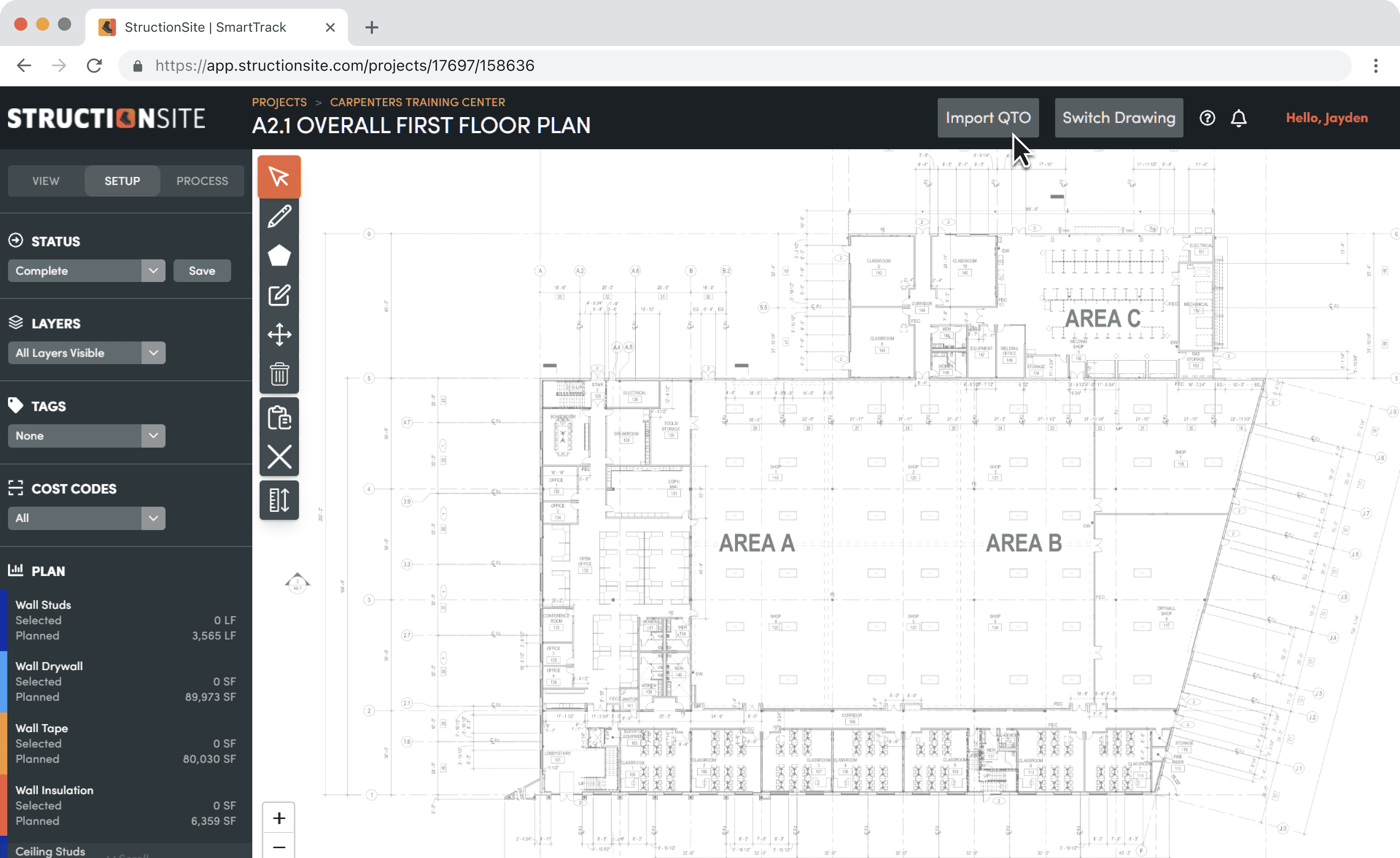Select the edit note tool
Viewport: 1400px width, 858px height.
click(279, 295)
